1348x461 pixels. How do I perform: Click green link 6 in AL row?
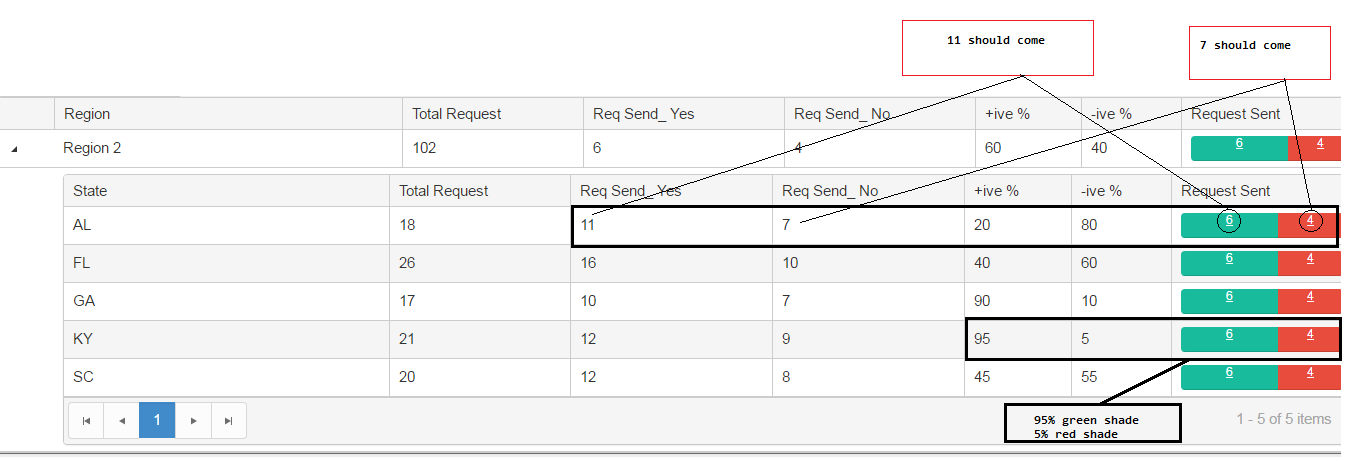click(x=1229, y=220)
